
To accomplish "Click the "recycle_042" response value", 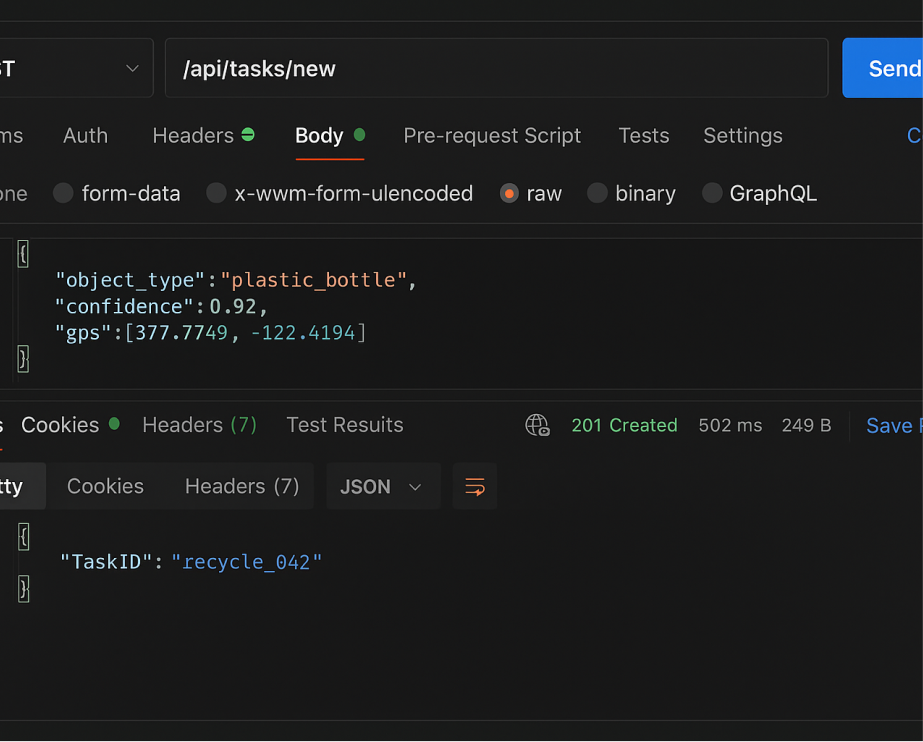I will tap(247, 562).
